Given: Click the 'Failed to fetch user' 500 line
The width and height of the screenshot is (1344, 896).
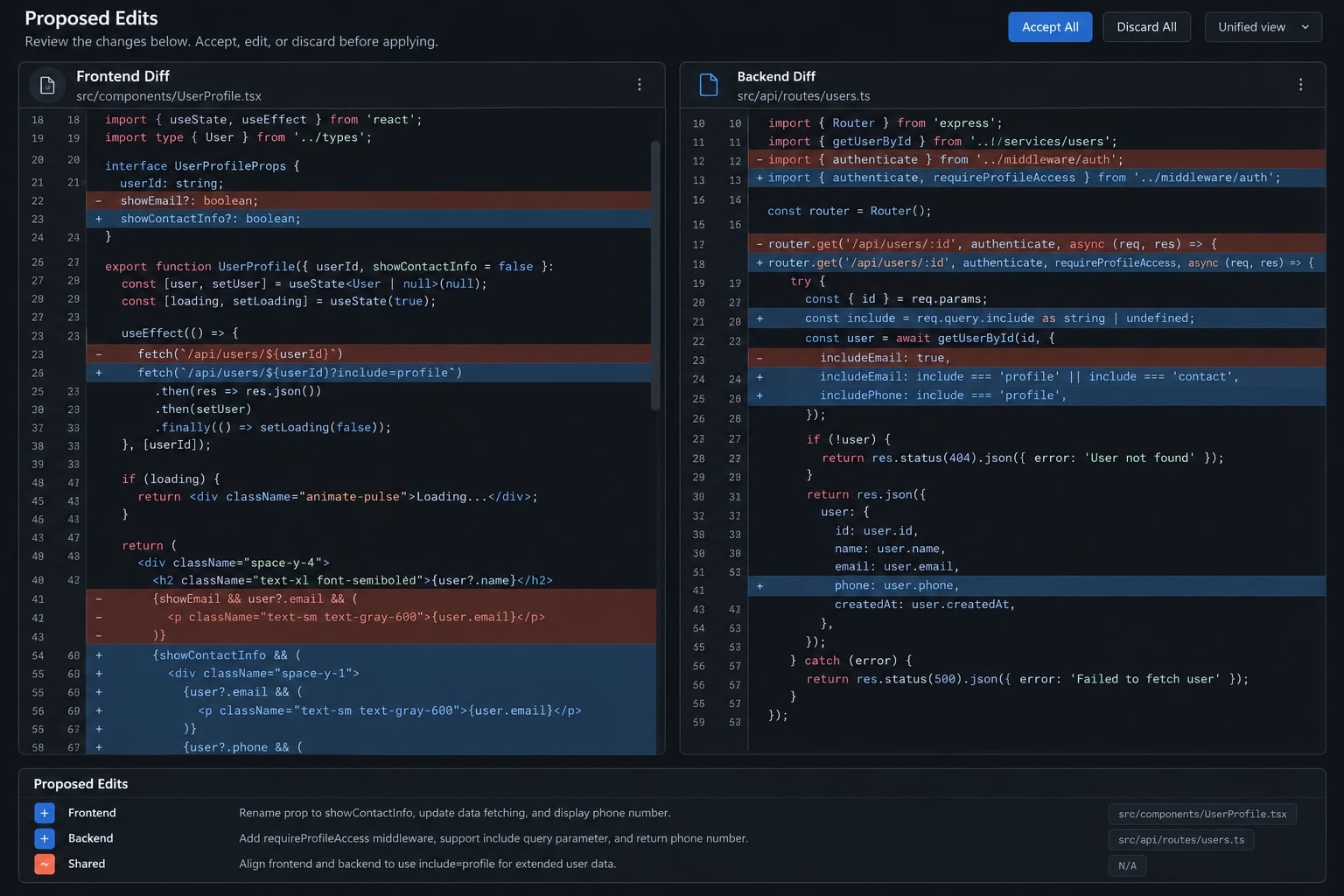Looking at the screenshot, I should pos(1027,679).
